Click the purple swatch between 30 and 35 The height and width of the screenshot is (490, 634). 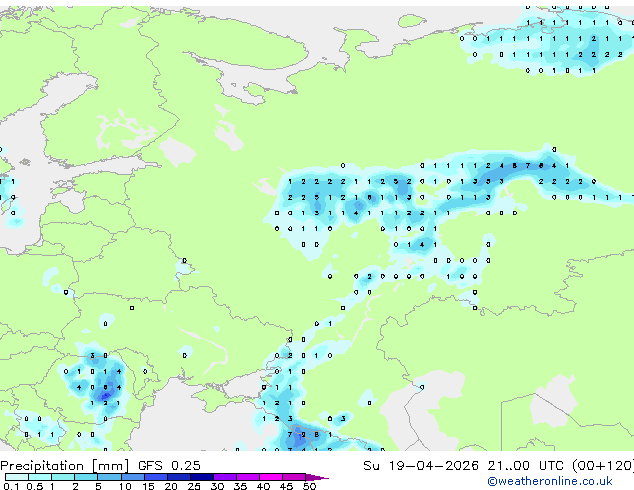[x=224, y=477]
